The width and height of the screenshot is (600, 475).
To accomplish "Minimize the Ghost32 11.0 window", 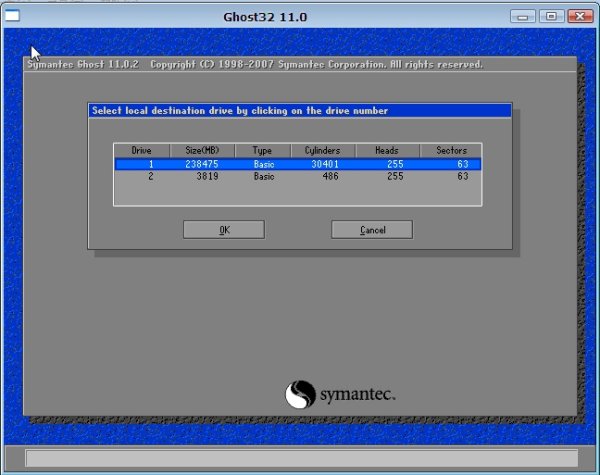I will click(523, 16).
